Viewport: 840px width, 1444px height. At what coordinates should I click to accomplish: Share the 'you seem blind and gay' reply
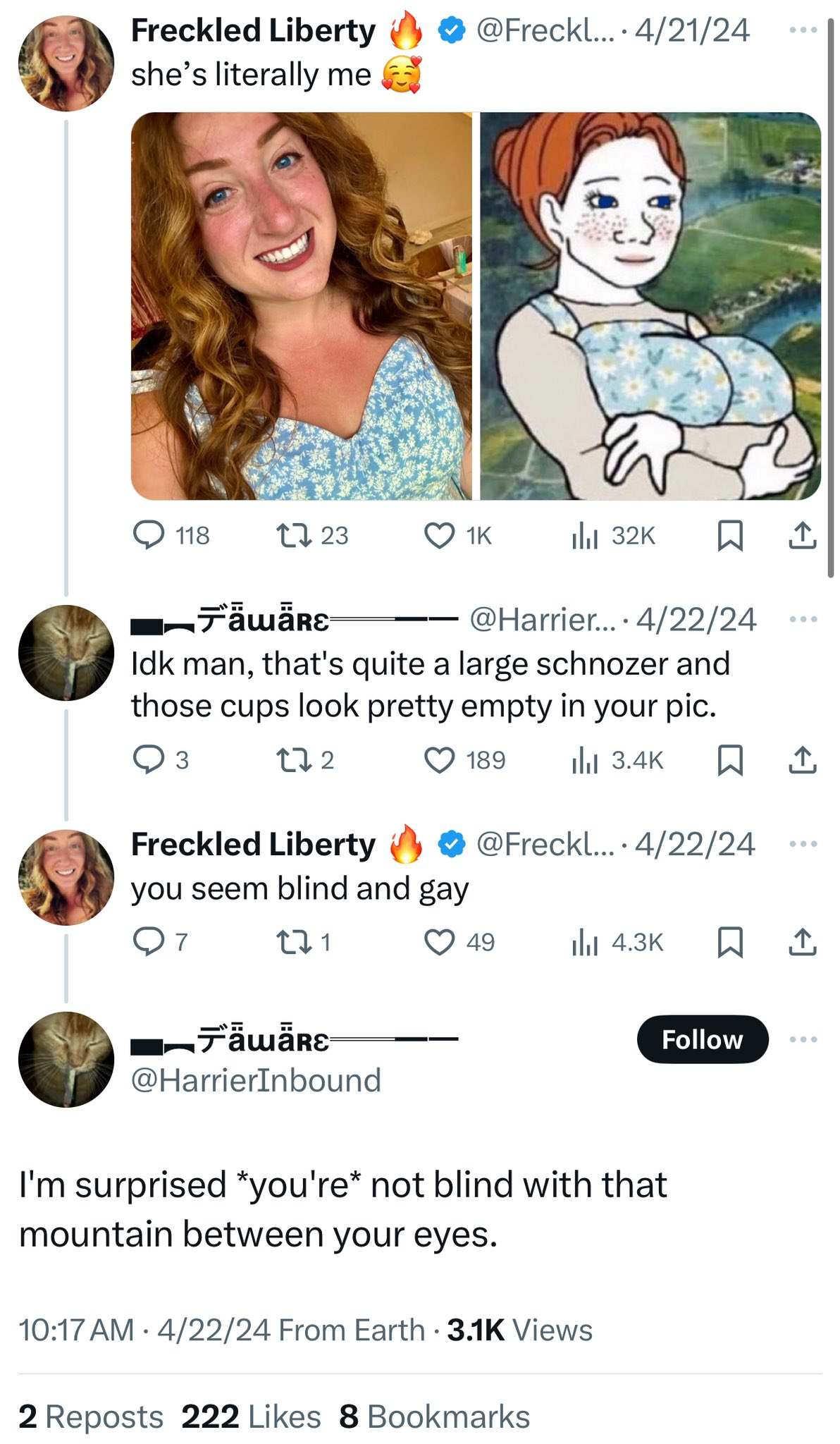click(x=802, y=942)
